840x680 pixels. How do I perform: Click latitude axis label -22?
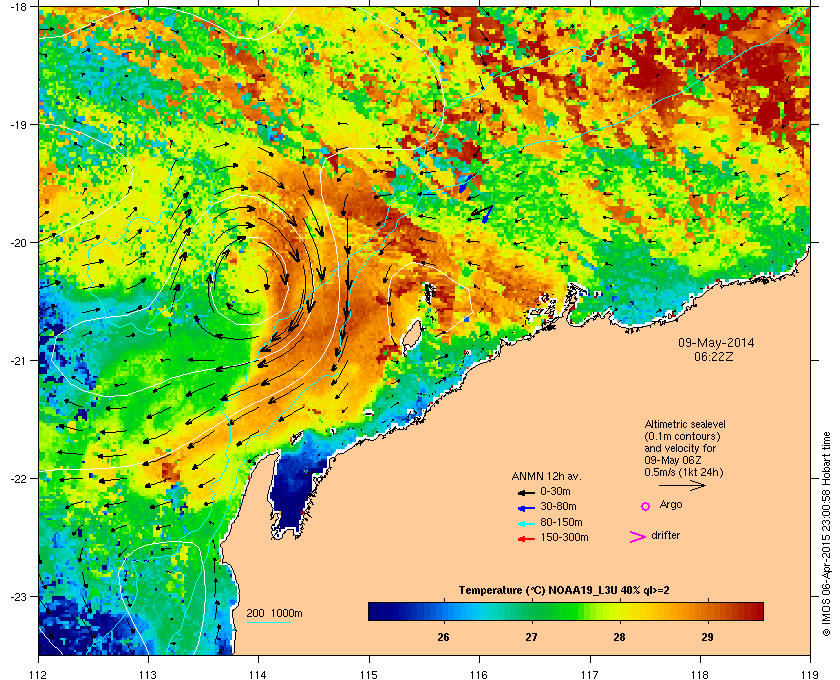18,478
